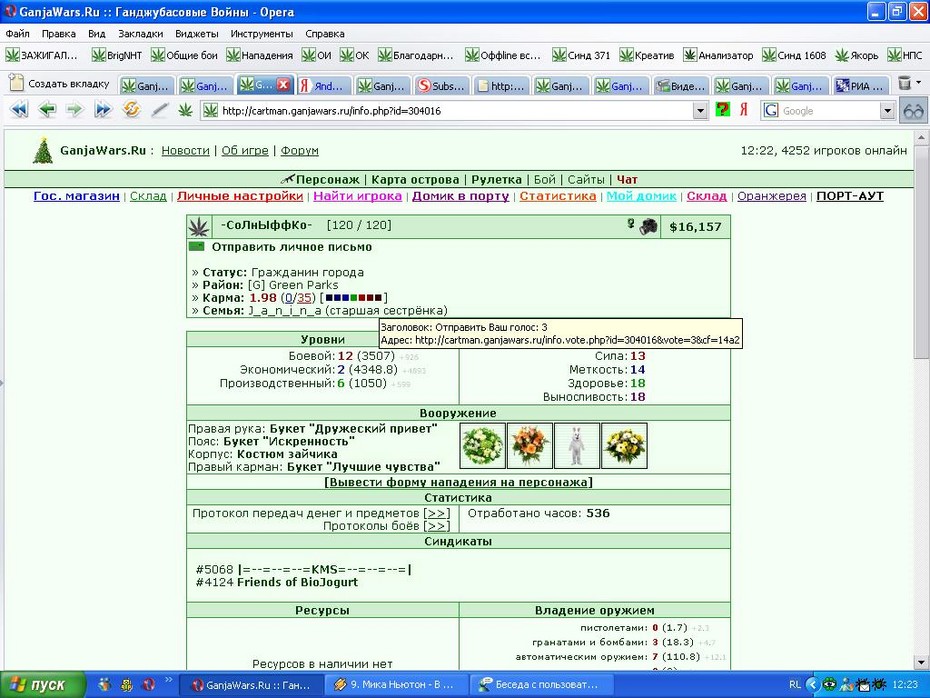930x698 pixels.
Task: Open the Виджеты menu
Action: (x=197, y=34)
